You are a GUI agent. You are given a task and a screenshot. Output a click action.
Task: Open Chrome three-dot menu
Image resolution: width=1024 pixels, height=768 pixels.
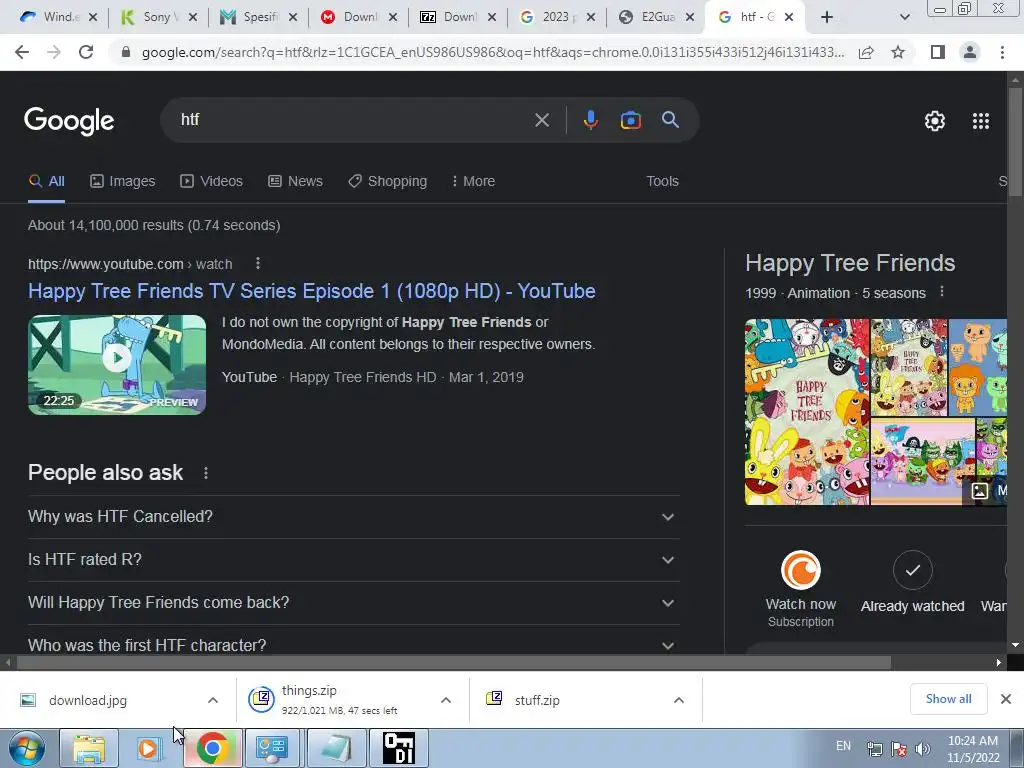point(1002,52)
